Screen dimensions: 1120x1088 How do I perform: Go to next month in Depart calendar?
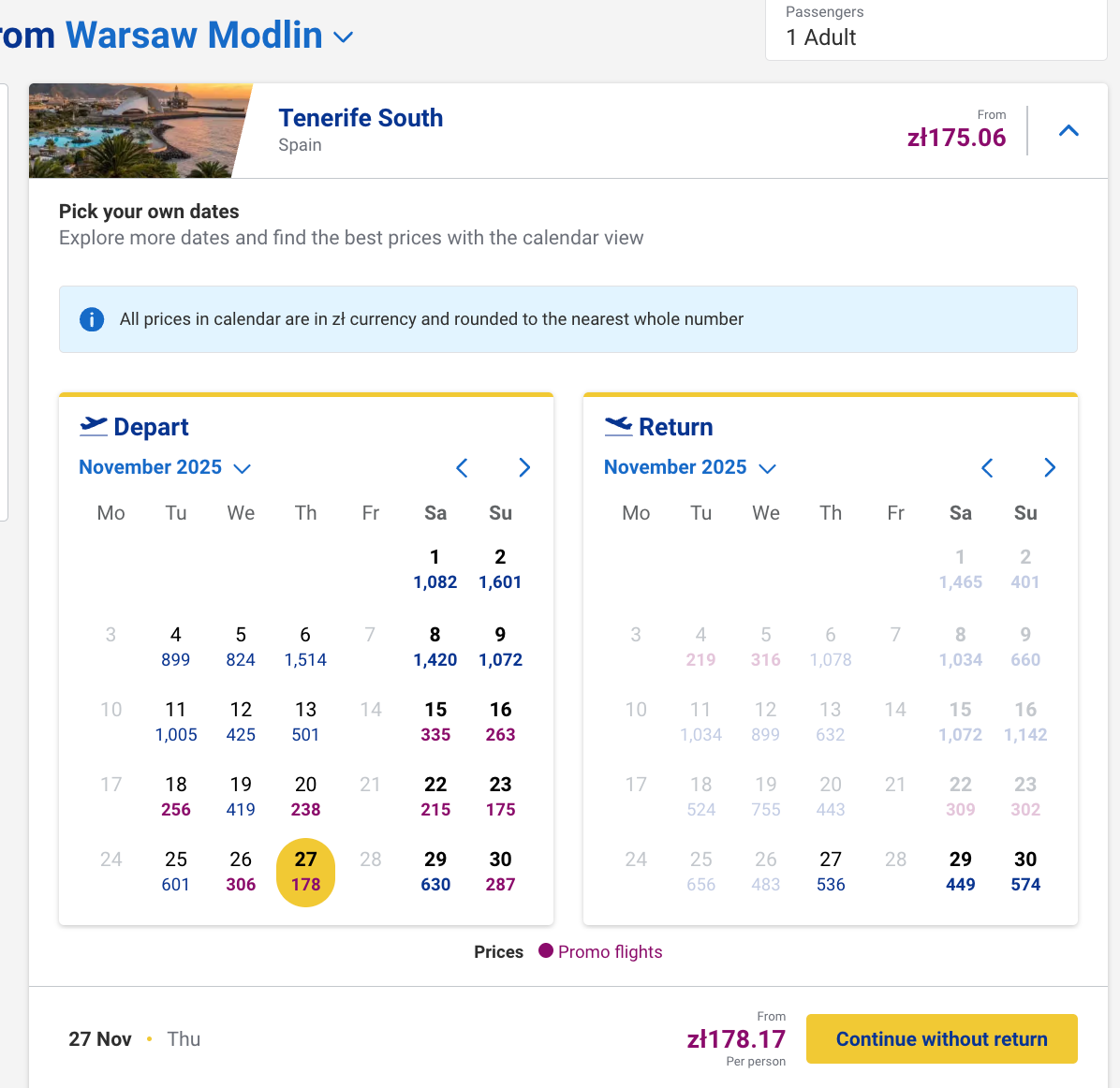[x=524, y=468]
